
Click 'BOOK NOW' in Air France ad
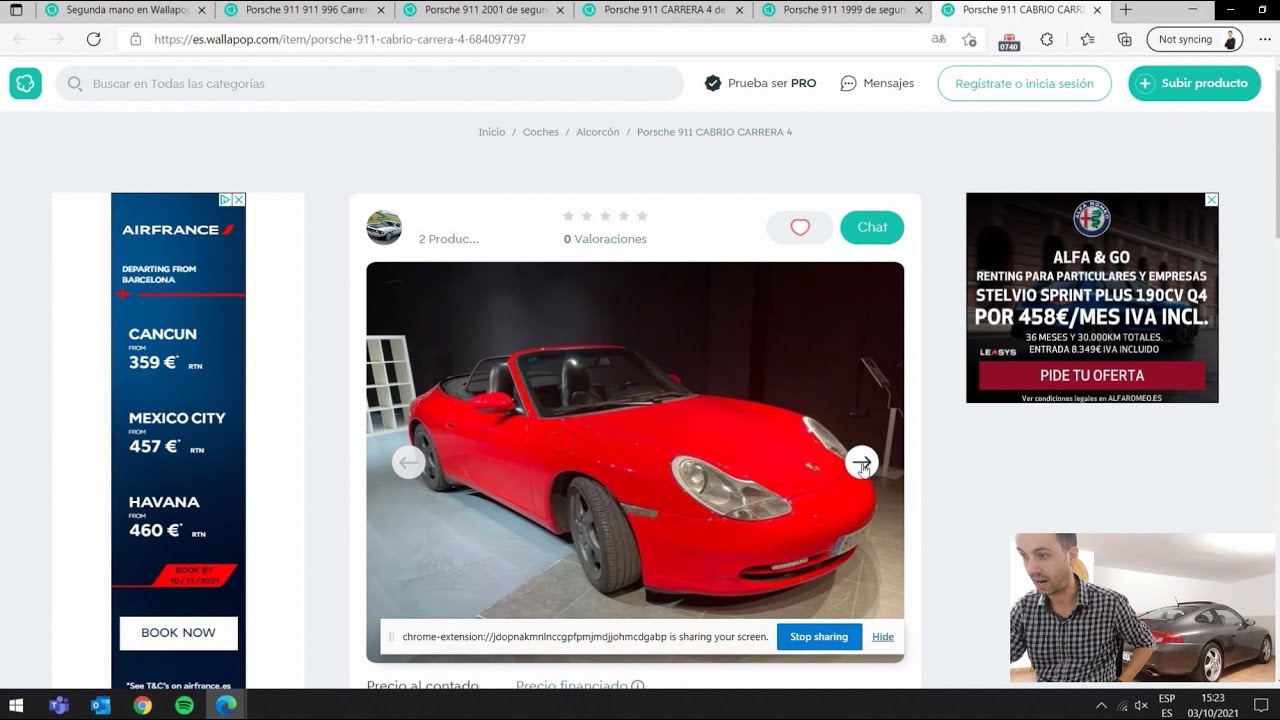(179, 633)
